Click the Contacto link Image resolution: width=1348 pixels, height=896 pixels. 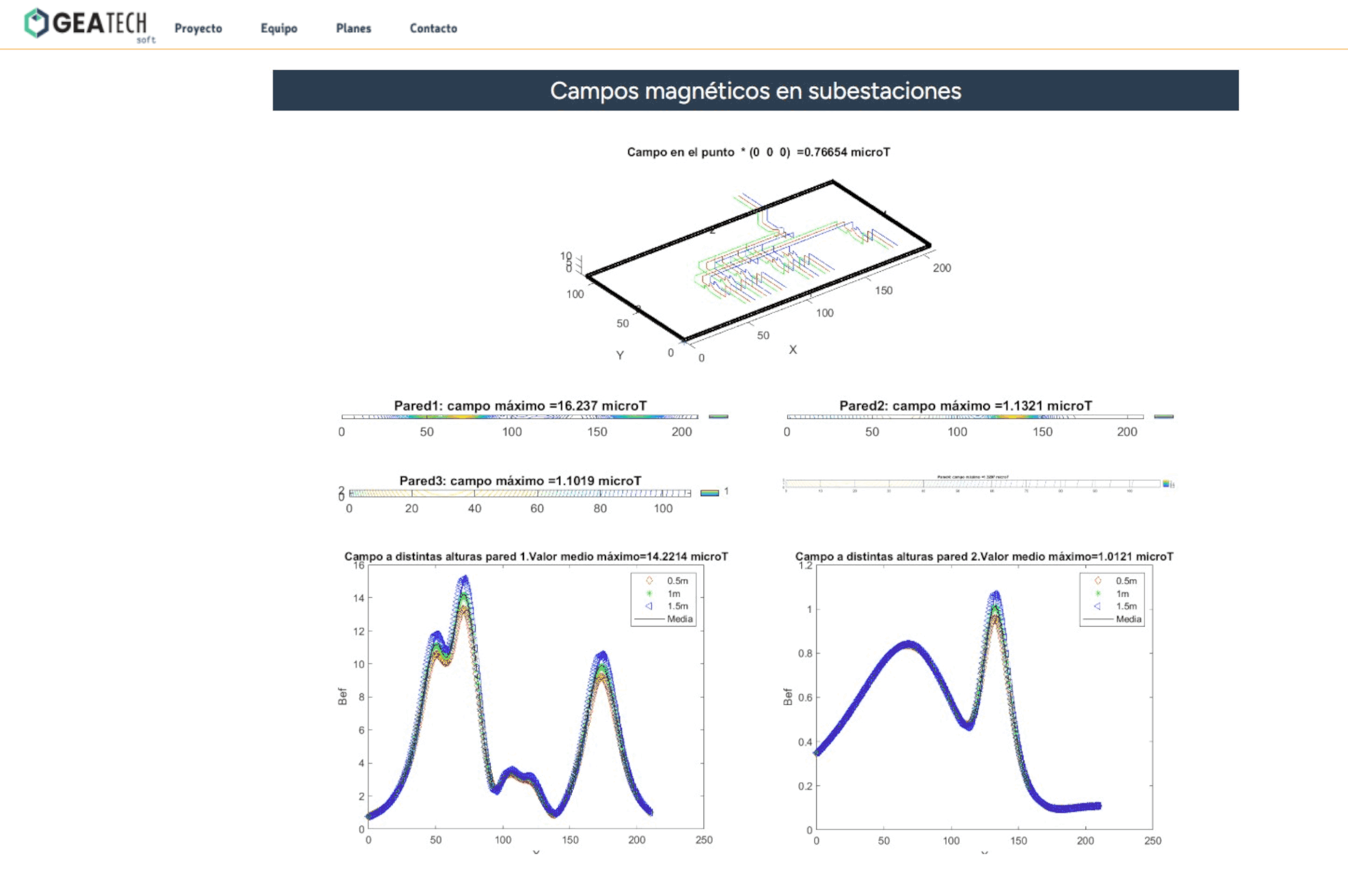[x=433, y=29]
